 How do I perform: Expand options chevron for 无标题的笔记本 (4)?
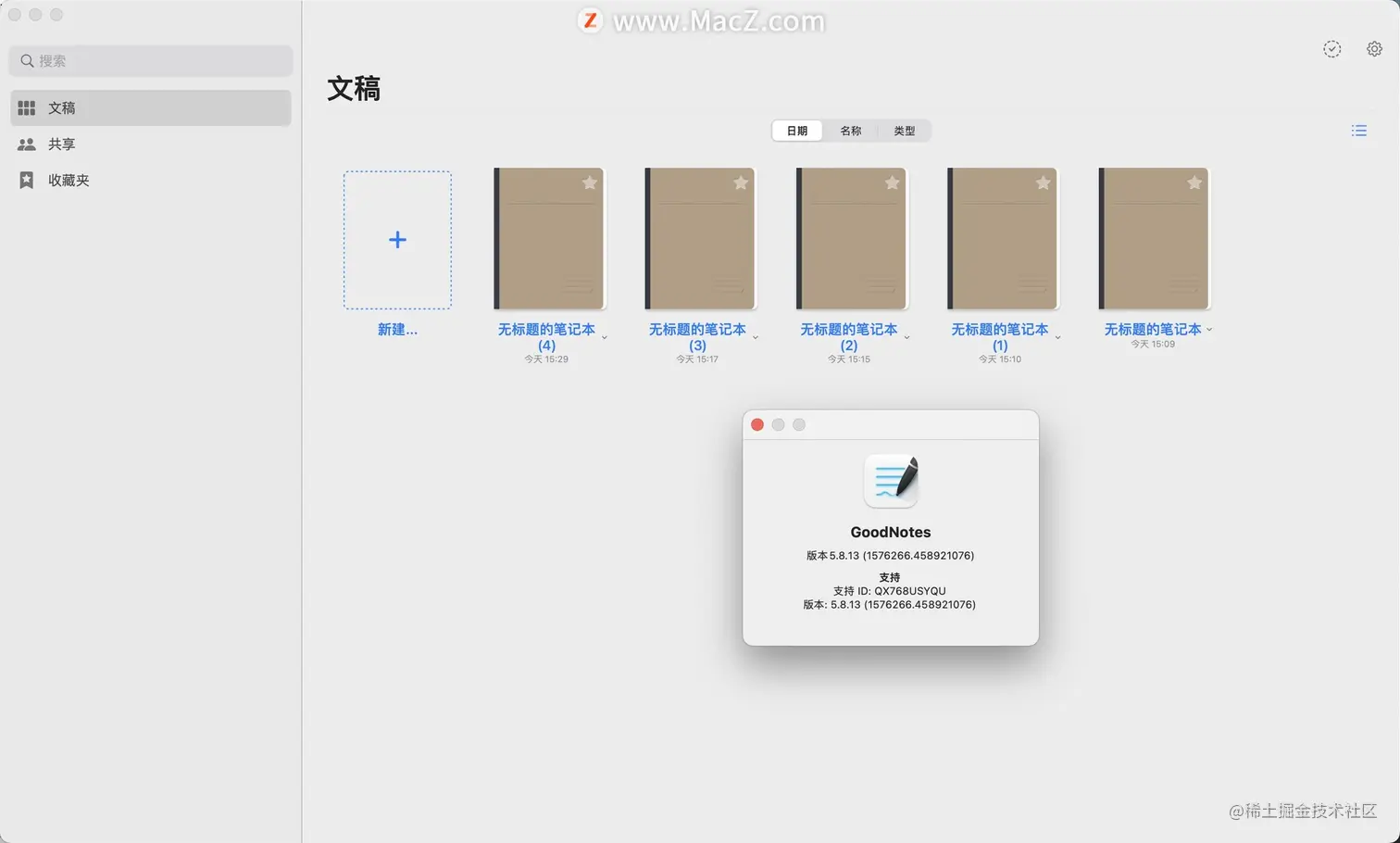click(605, 338)
